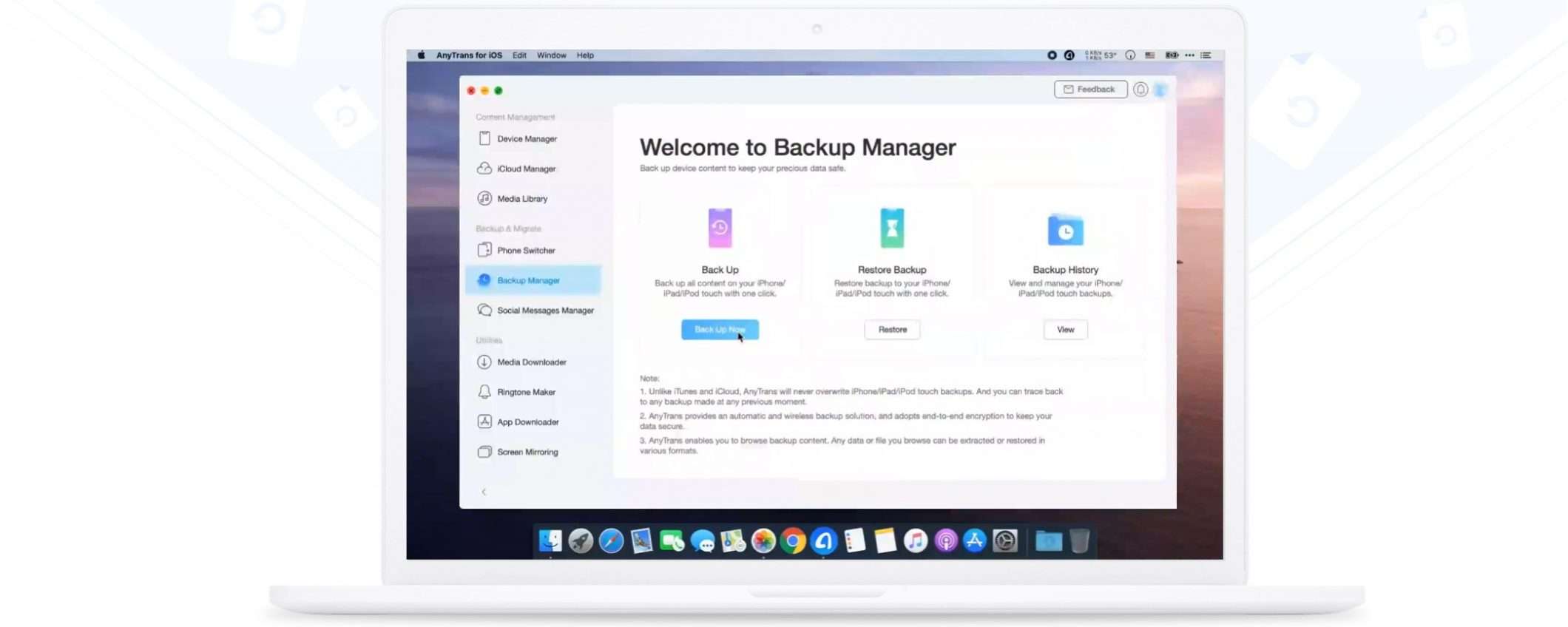1568x627 pixels.
Task: Open System Preferences from the Dock
Action: [x=1005, y=541]
